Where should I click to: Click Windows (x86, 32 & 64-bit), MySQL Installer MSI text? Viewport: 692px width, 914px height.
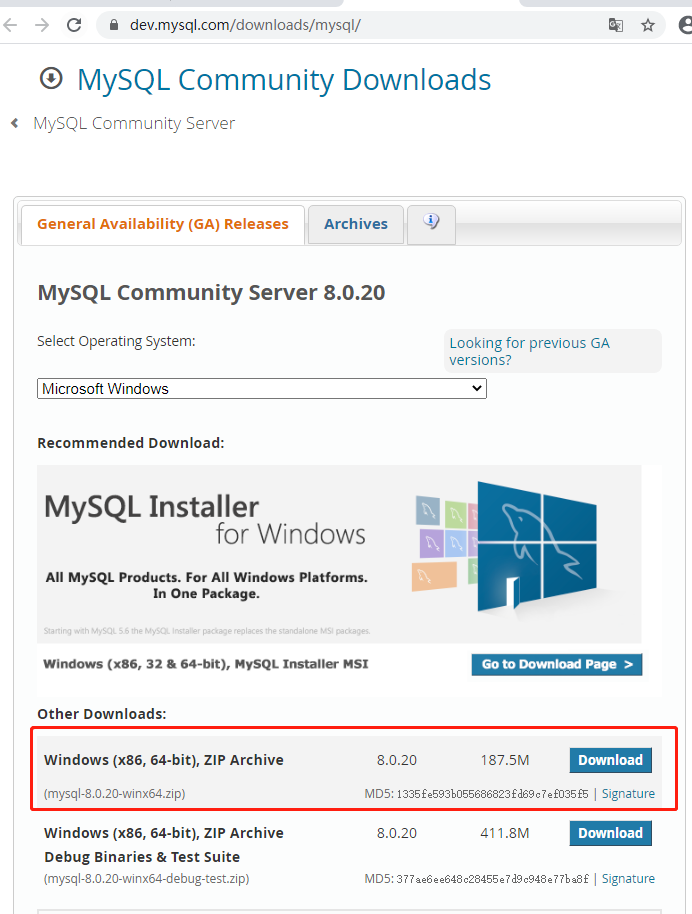tap(206, 664)
